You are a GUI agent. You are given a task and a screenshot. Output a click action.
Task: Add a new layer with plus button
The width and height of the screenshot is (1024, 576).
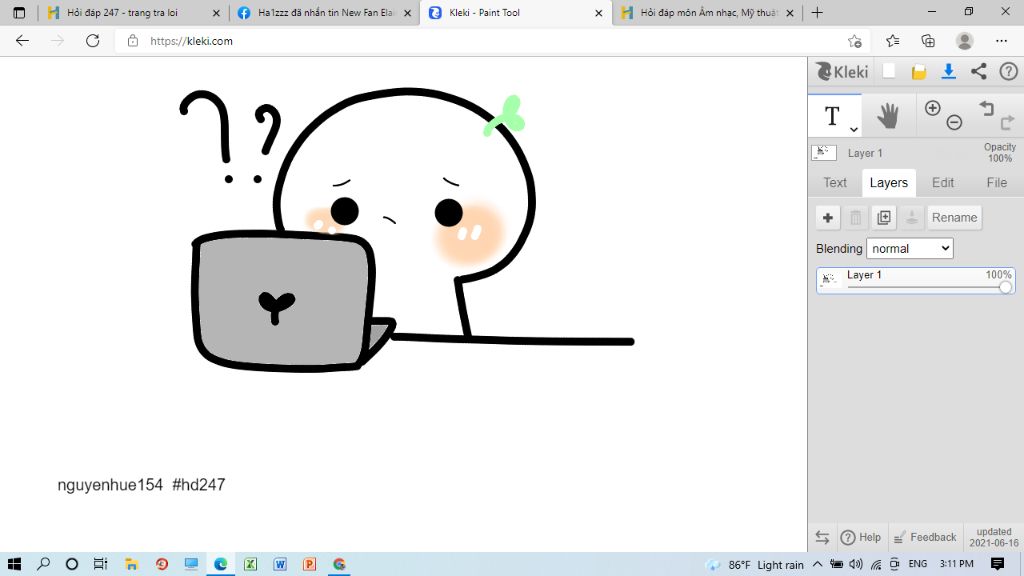(x=827, y=217)
